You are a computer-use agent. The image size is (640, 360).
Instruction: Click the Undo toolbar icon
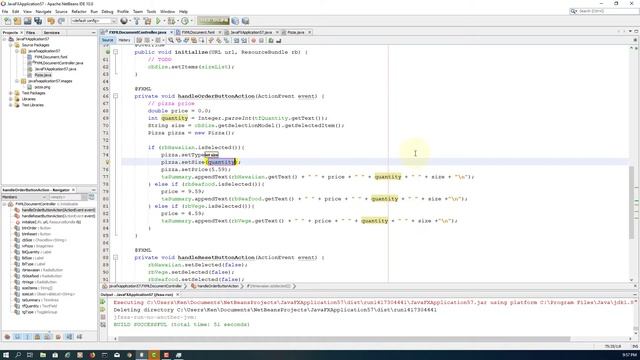click(51, 21)
